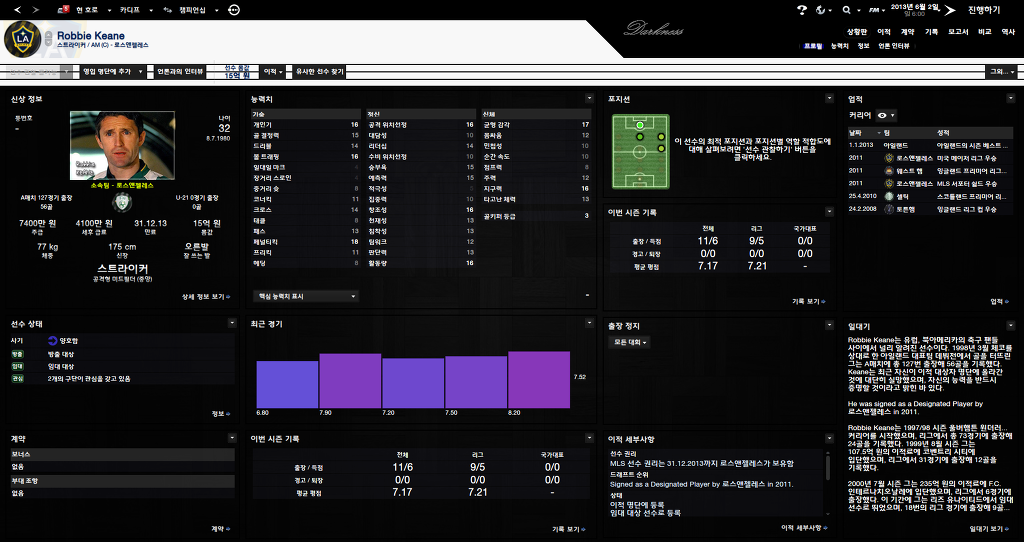Switch to the 능력치 sub-tab
Viewport: 1024px width, 542px height.
[x=840, y=46]
